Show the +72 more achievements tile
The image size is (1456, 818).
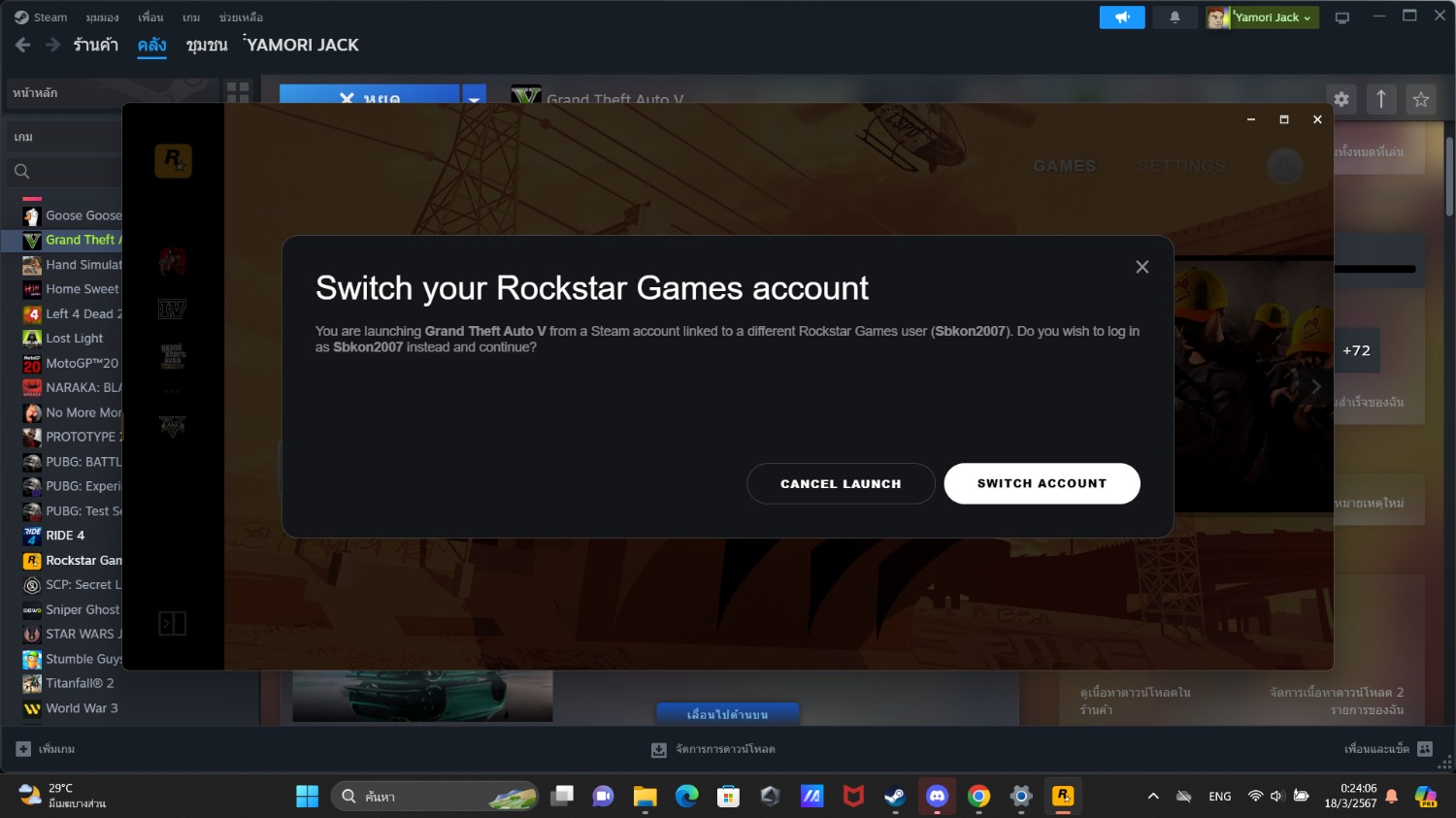(1356, 350)
